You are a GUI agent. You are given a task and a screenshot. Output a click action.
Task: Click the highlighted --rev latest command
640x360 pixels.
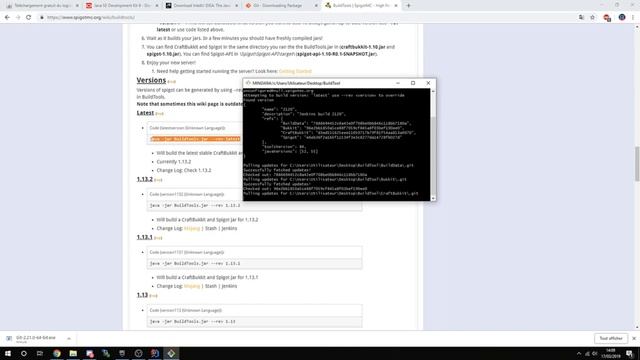click(x=195, y=139)
